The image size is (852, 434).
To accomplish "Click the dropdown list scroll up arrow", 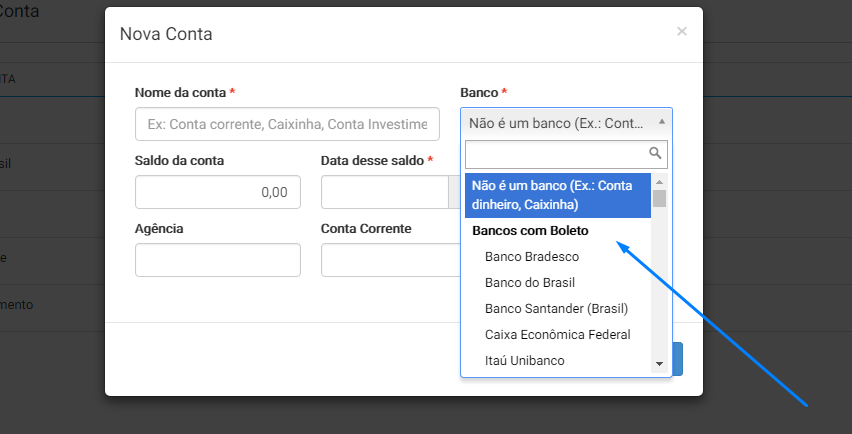I will pyautogui.click(x=659, y=182).
